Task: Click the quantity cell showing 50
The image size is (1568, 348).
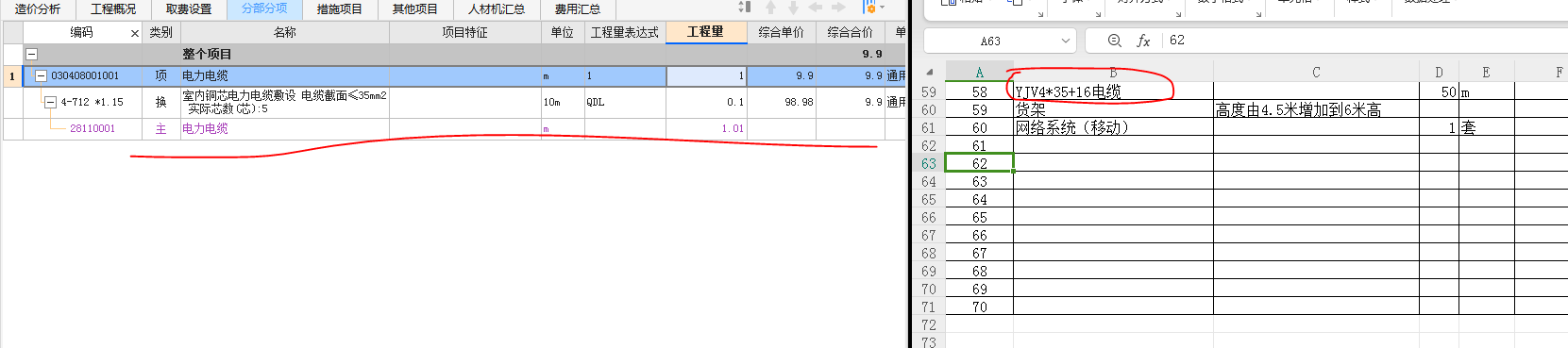Action: 1439,92
